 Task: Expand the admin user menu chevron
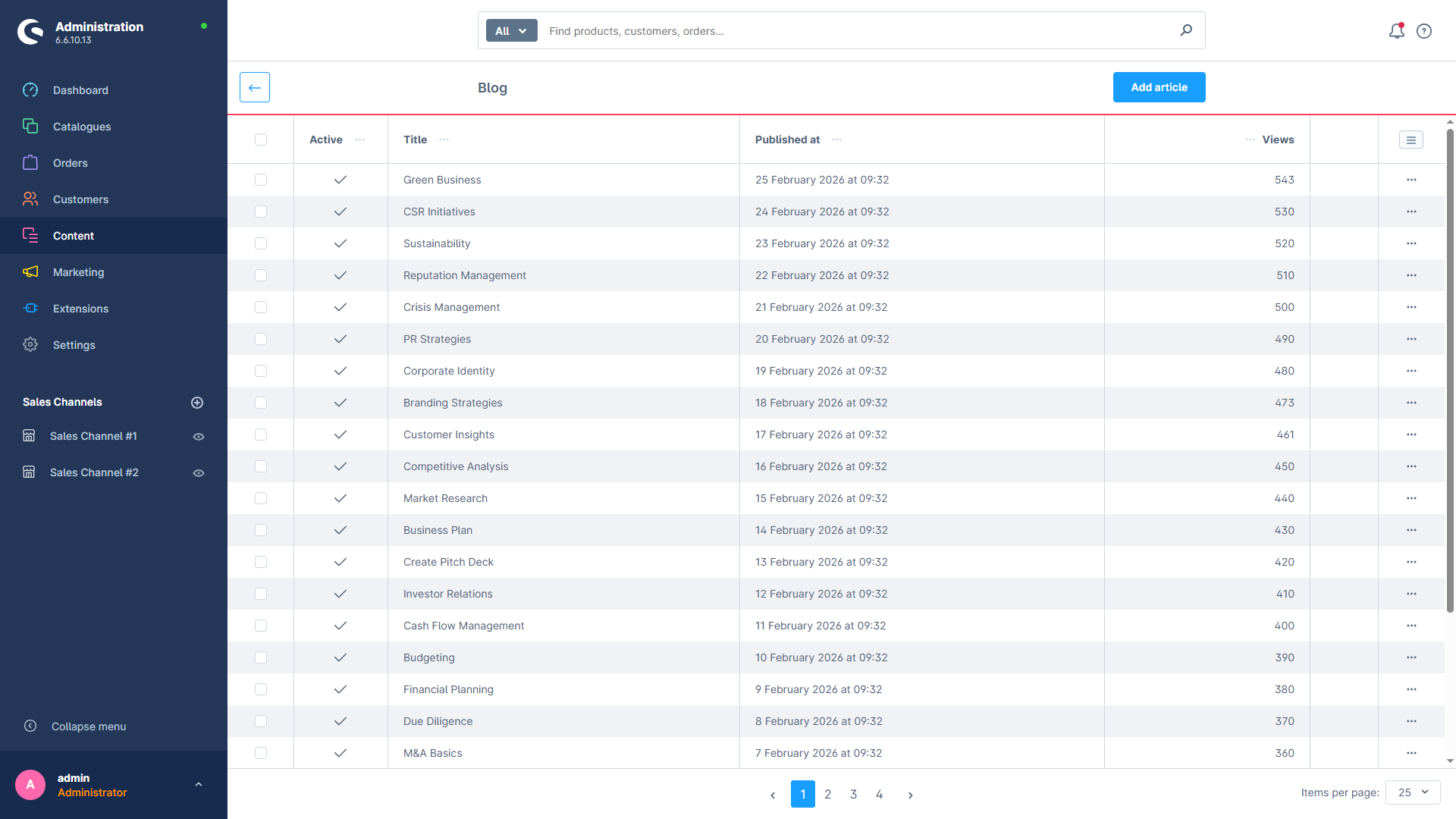tap(199, 785)
